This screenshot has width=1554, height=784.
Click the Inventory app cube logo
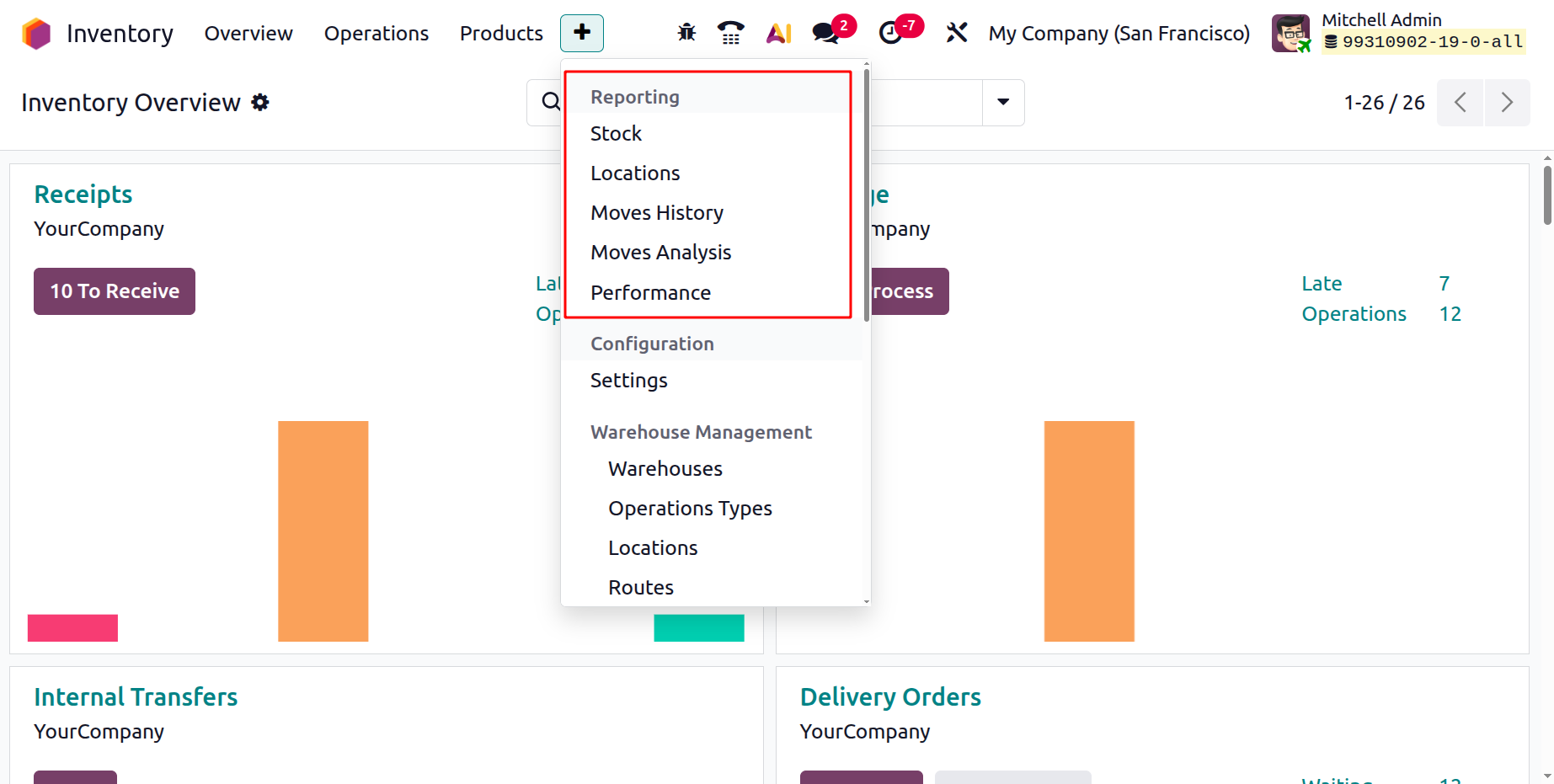pos(35,33)
